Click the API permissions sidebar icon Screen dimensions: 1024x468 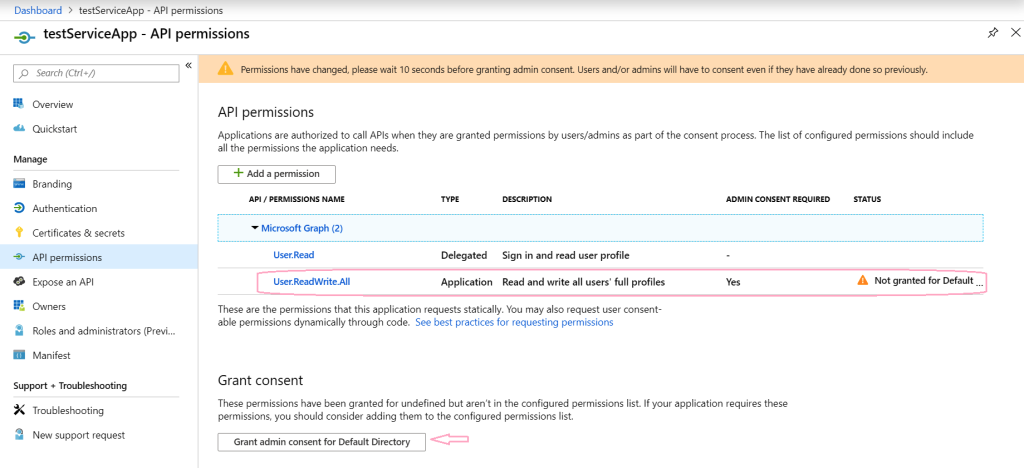pyautogui.click(x=19, y=257)
